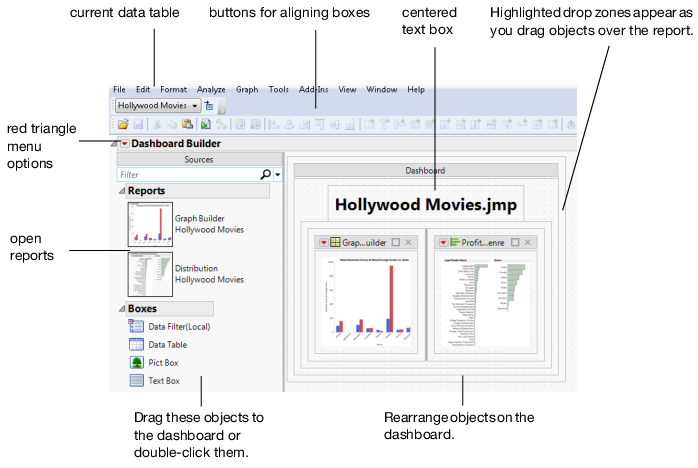Open the Hollywood Movies data table dropdown
Screen dimensions: 698x468
pyautogui.click(x=195, y=106)
